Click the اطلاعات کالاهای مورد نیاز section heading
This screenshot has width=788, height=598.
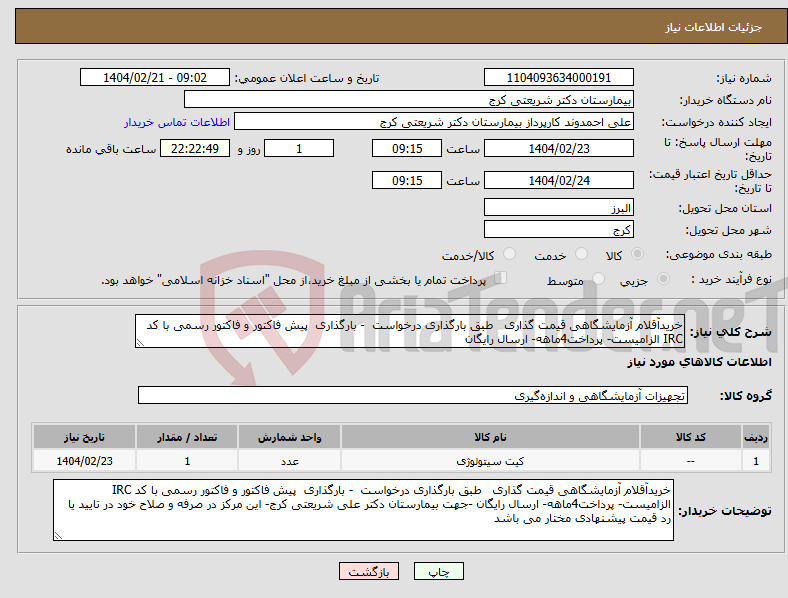(x=699, y=362)
